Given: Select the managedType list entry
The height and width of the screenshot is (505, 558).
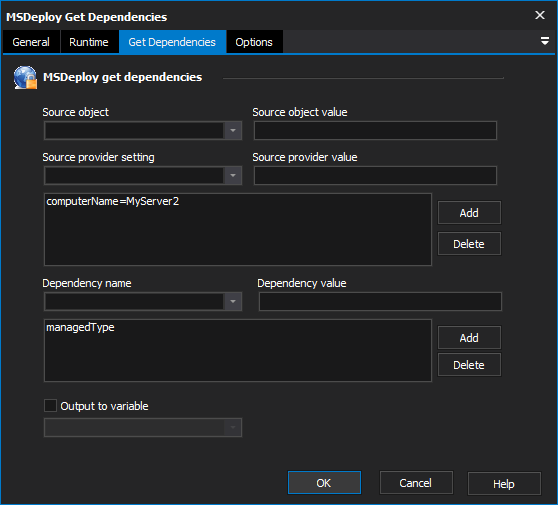Looking at the screenshot, I should pos(80,327).
